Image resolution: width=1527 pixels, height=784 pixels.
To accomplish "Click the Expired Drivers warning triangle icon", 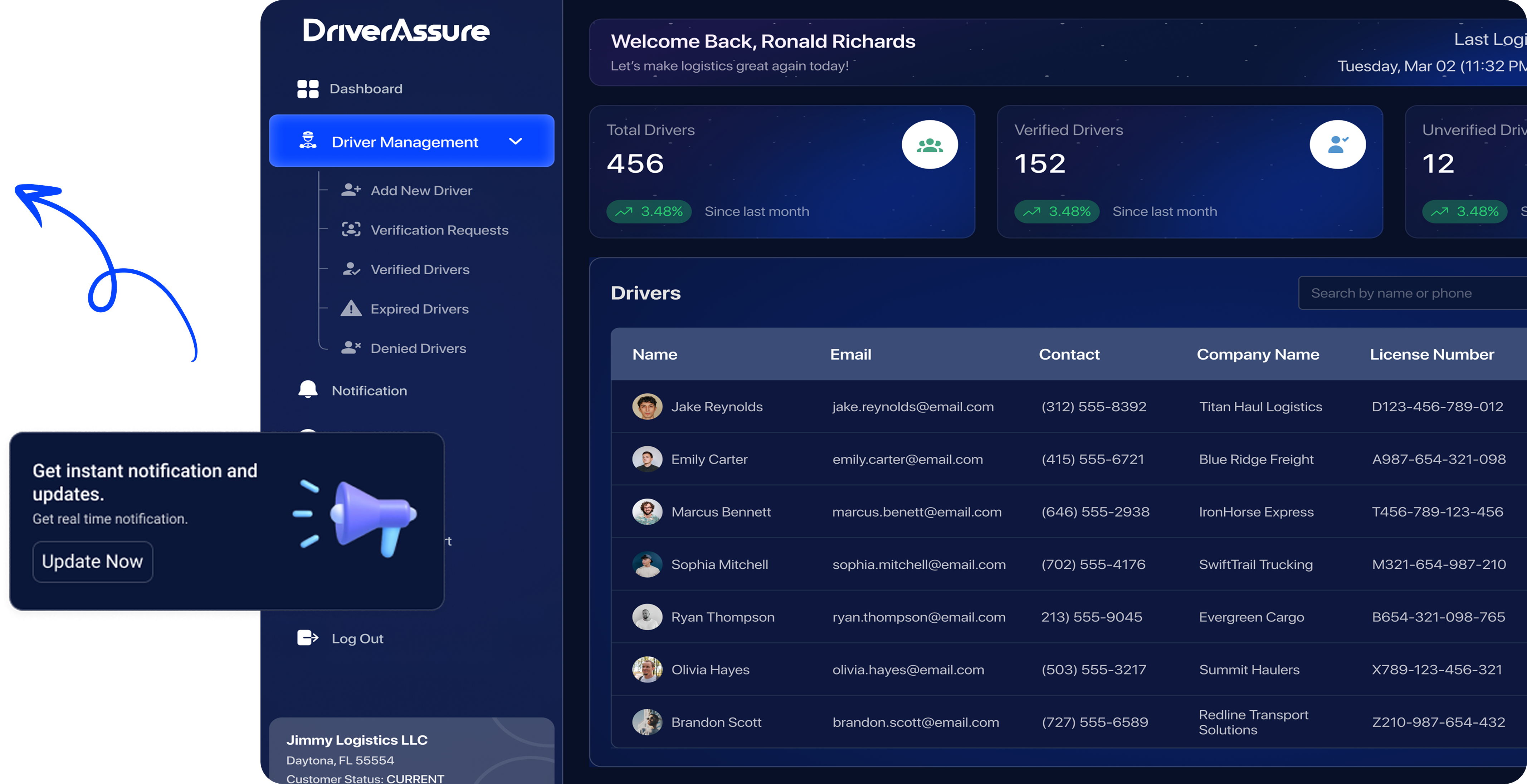I will [x=351, y=309].
